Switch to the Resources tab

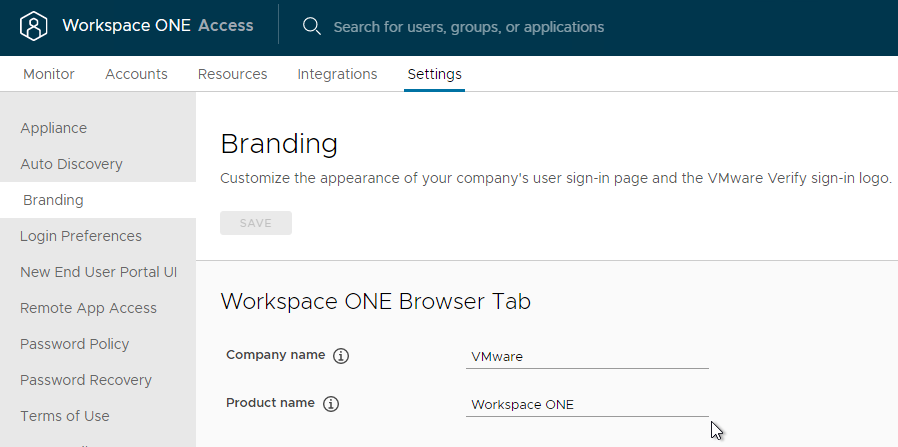point(233,74)
